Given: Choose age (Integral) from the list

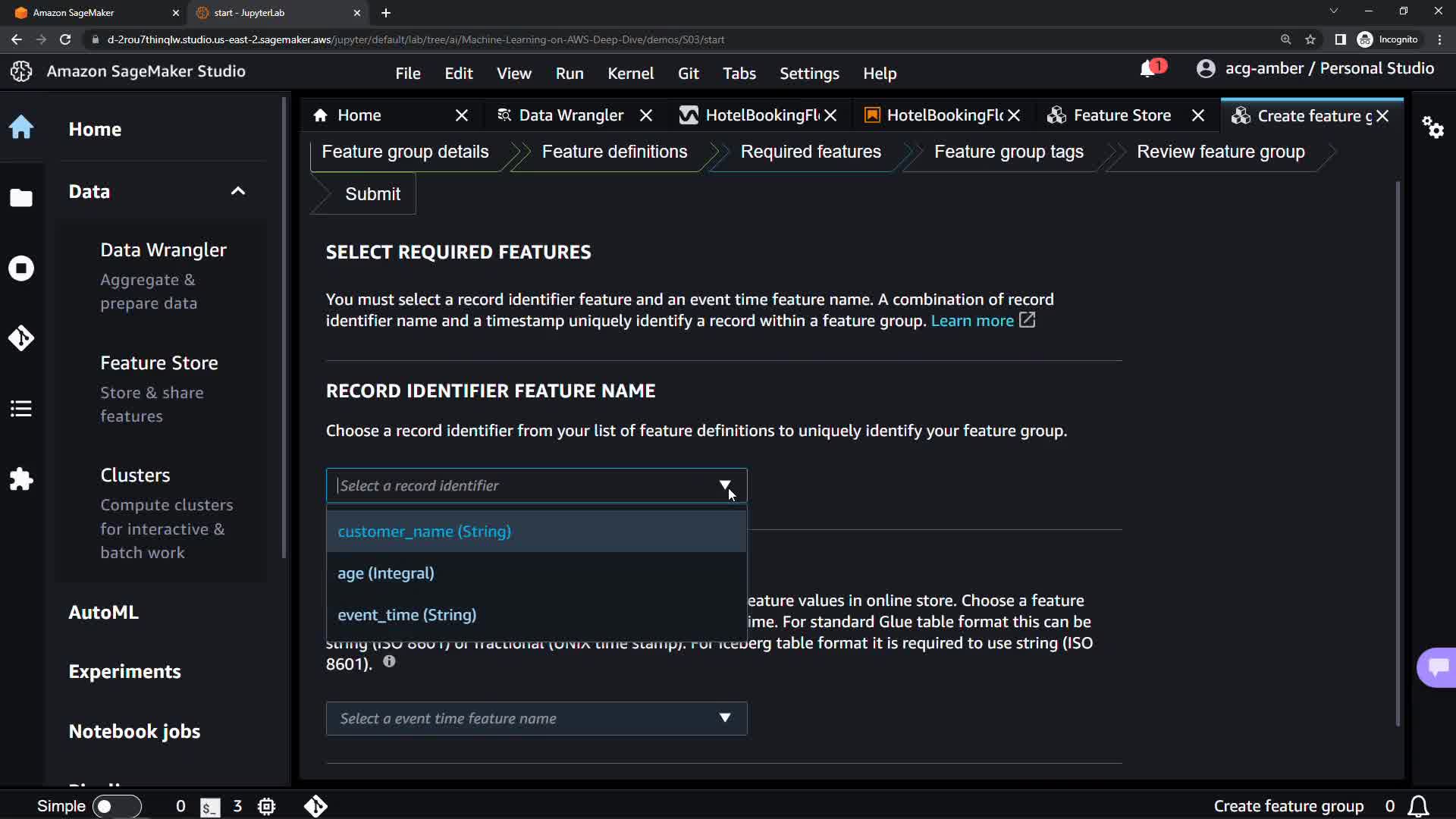Looking at the screenshot, I should [386, 573].
